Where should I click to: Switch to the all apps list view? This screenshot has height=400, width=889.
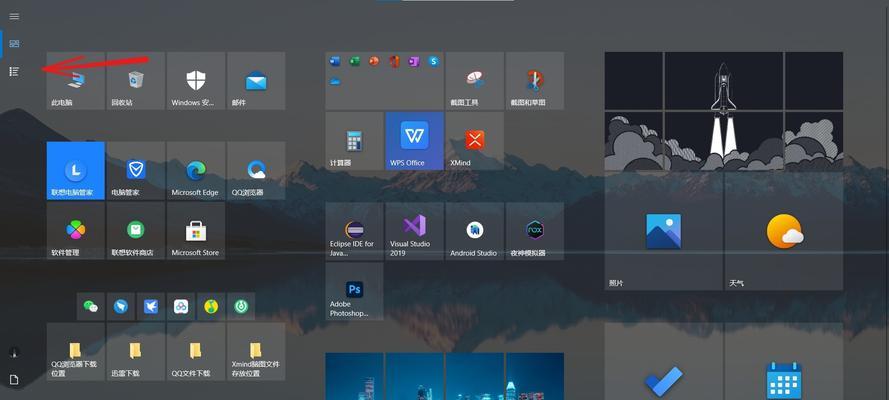click(14, 71)
